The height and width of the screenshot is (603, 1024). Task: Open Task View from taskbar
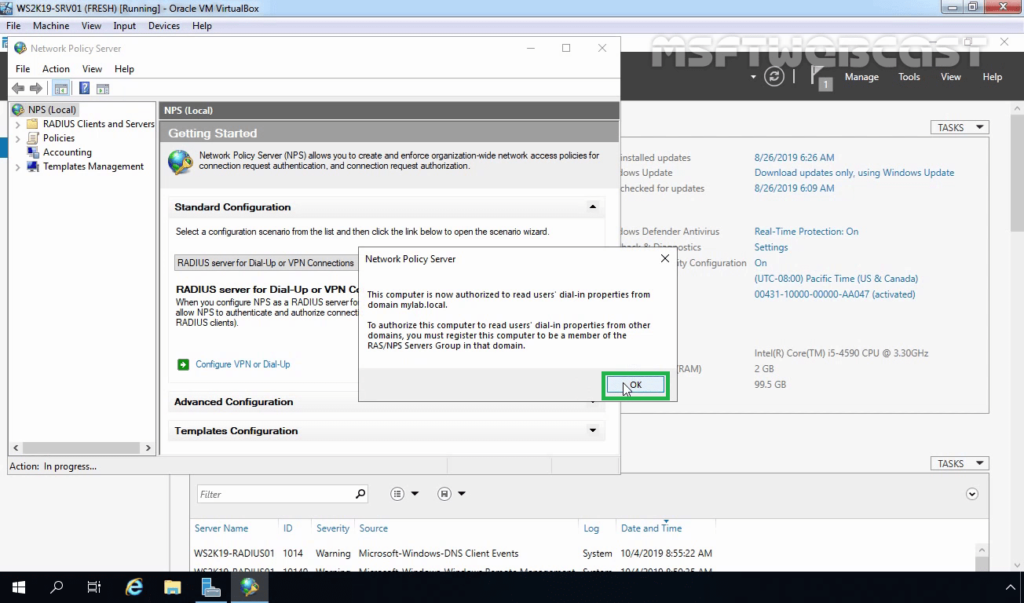point(94,587)
